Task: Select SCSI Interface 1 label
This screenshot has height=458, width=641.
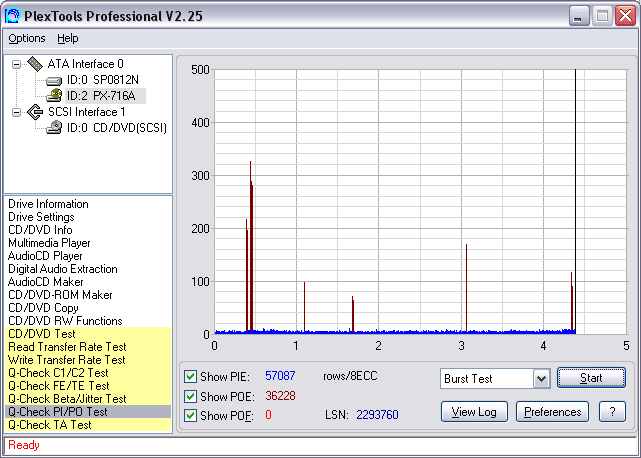Action: click(87, 112)
